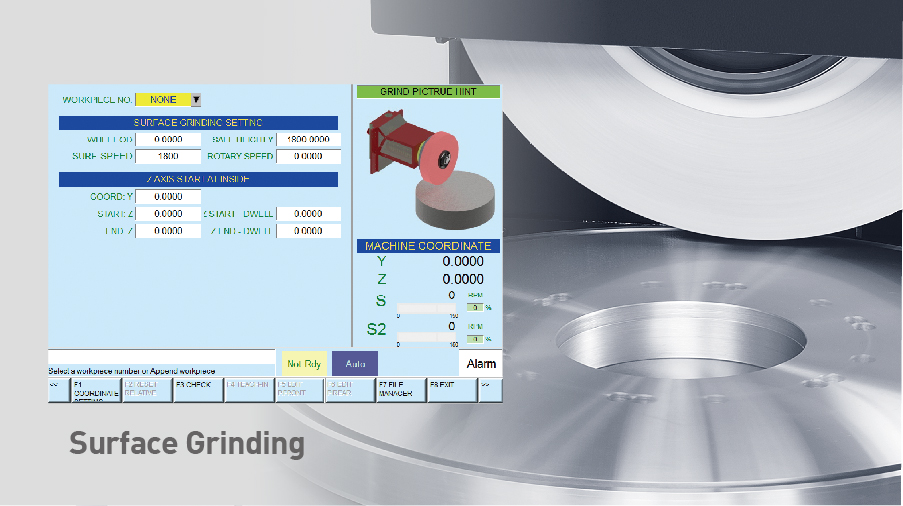
Task: Click the F2 RESET RELATIVE softkey
Action: tap(147, 390)
